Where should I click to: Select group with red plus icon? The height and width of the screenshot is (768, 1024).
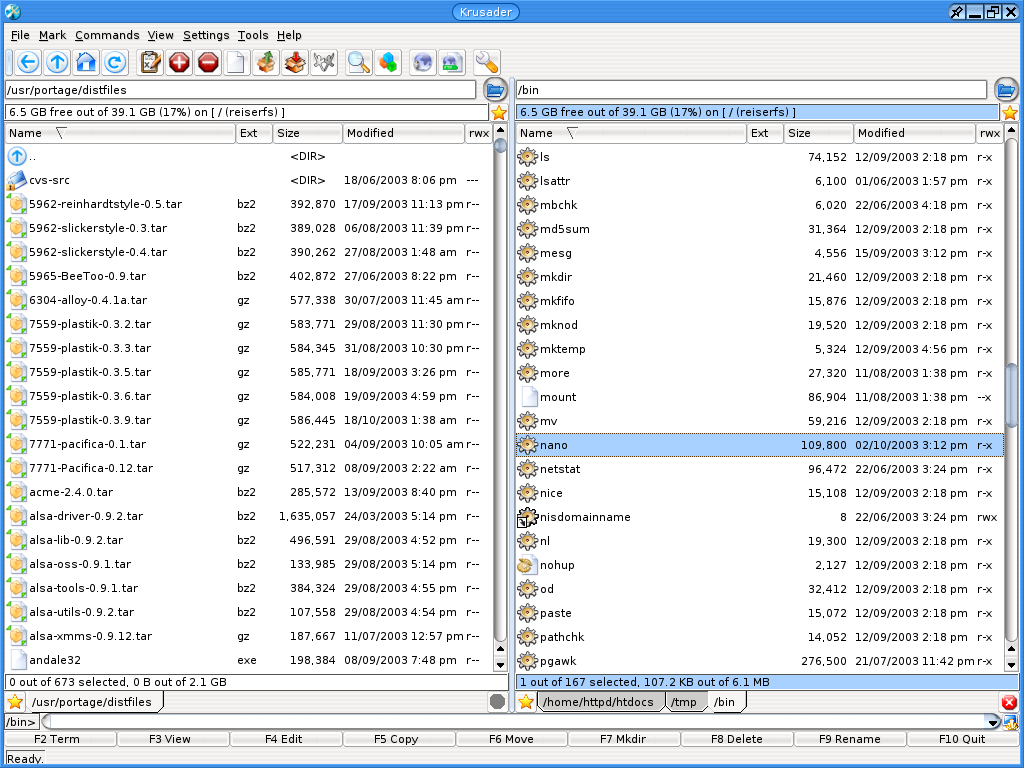179,63
